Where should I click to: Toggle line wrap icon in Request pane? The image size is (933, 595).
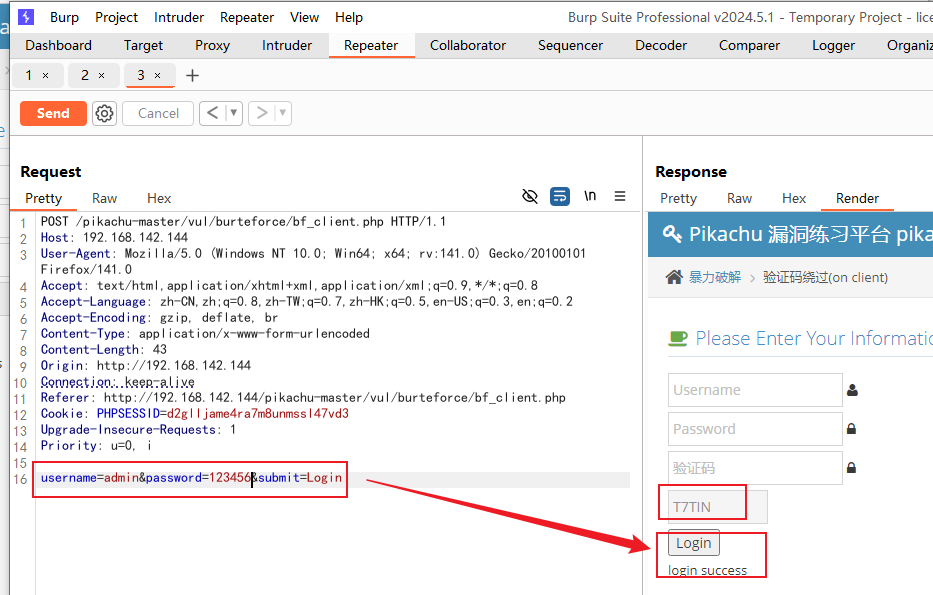[560, 196]
